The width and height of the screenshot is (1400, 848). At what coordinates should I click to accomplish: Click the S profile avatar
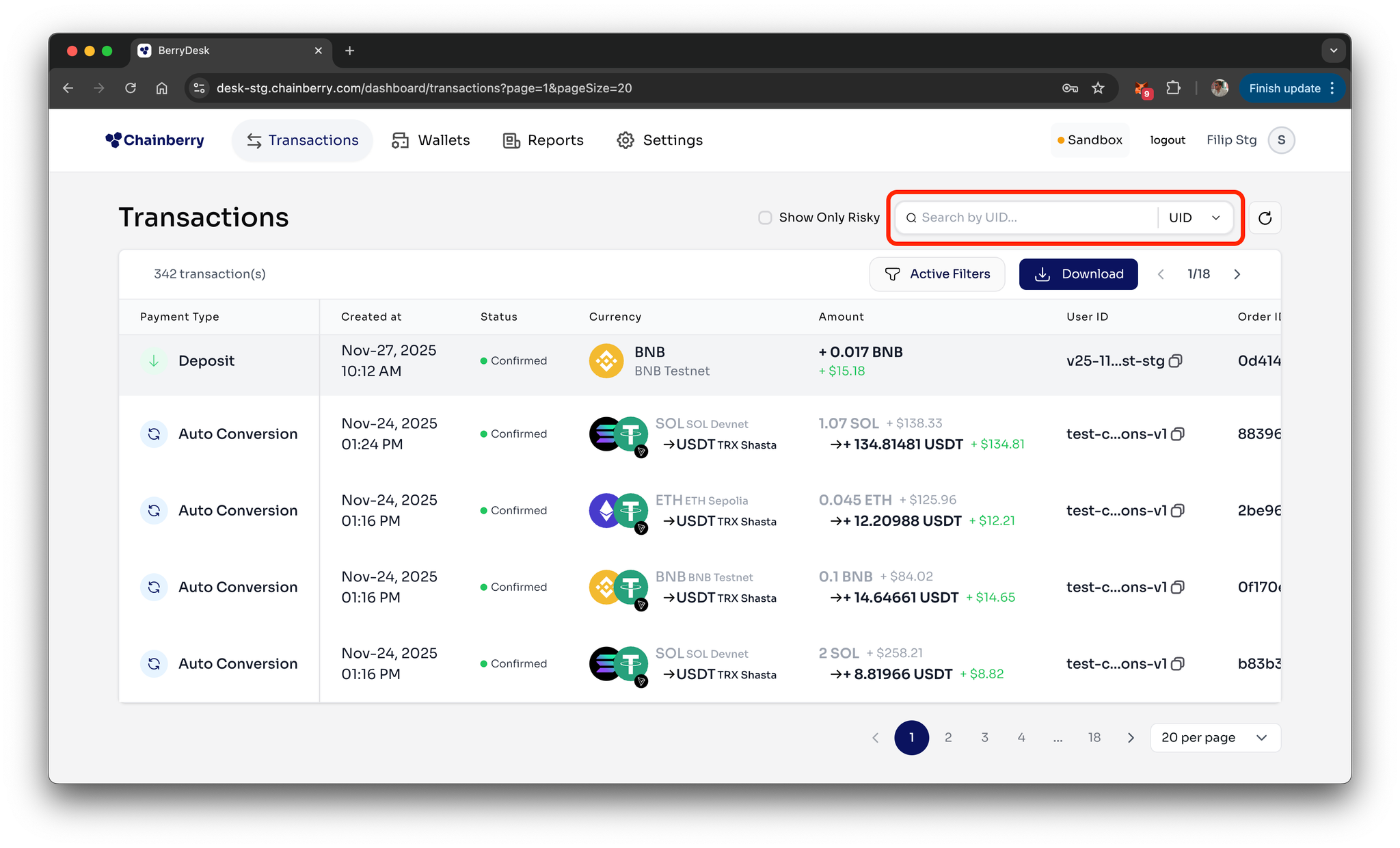(x=1281, y=140)
